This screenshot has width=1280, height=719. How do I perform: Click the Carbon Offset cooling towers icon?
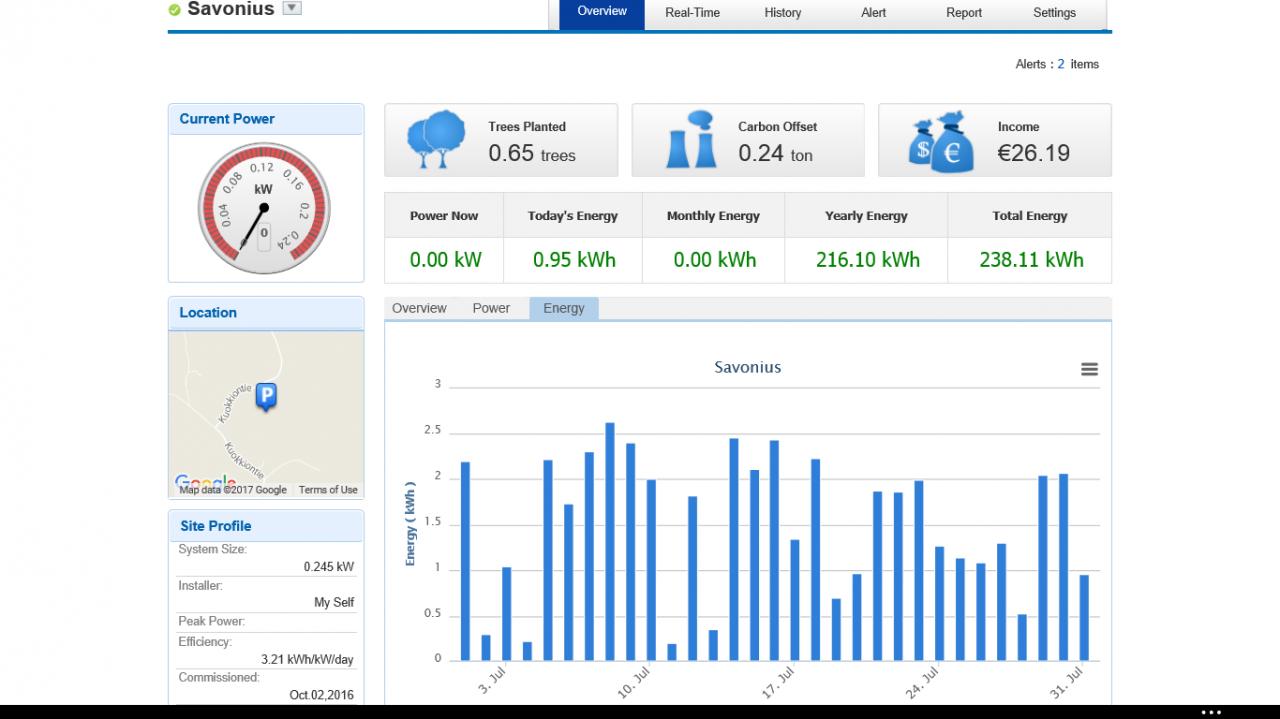tap(691, 140)
